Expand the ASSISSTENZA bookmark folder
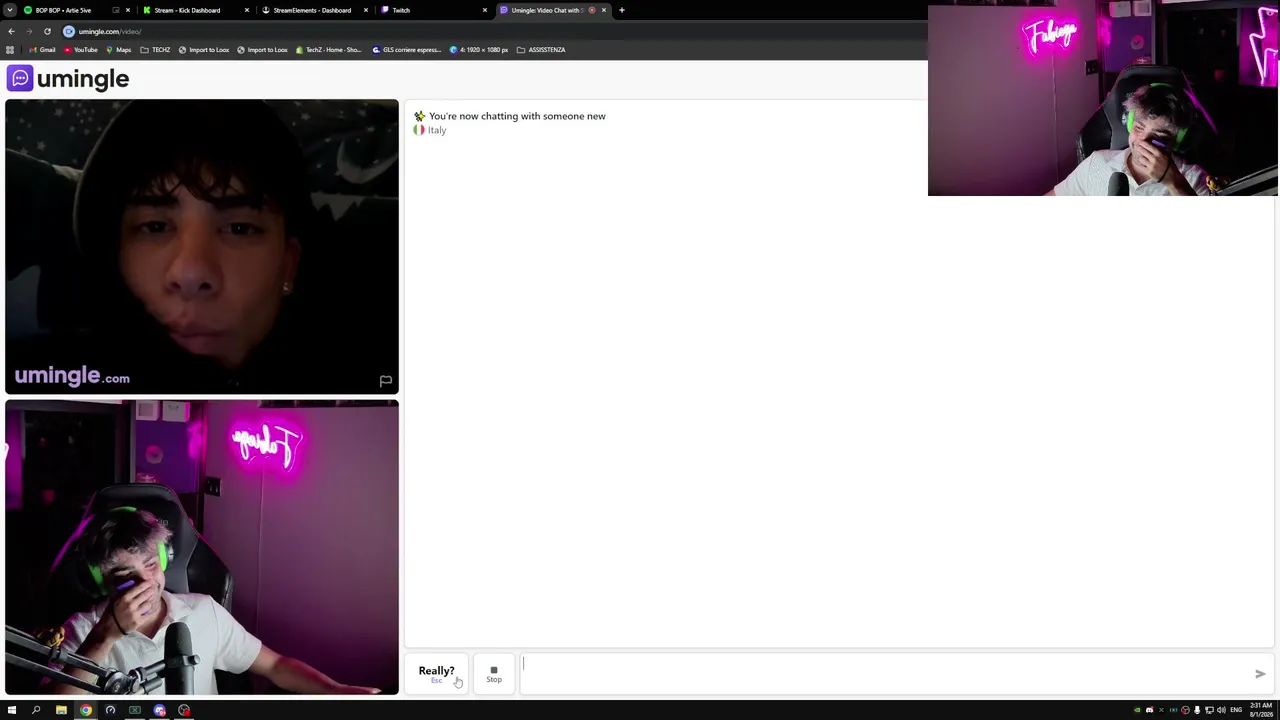1280x720 pixels. click(x=541, y=50)
